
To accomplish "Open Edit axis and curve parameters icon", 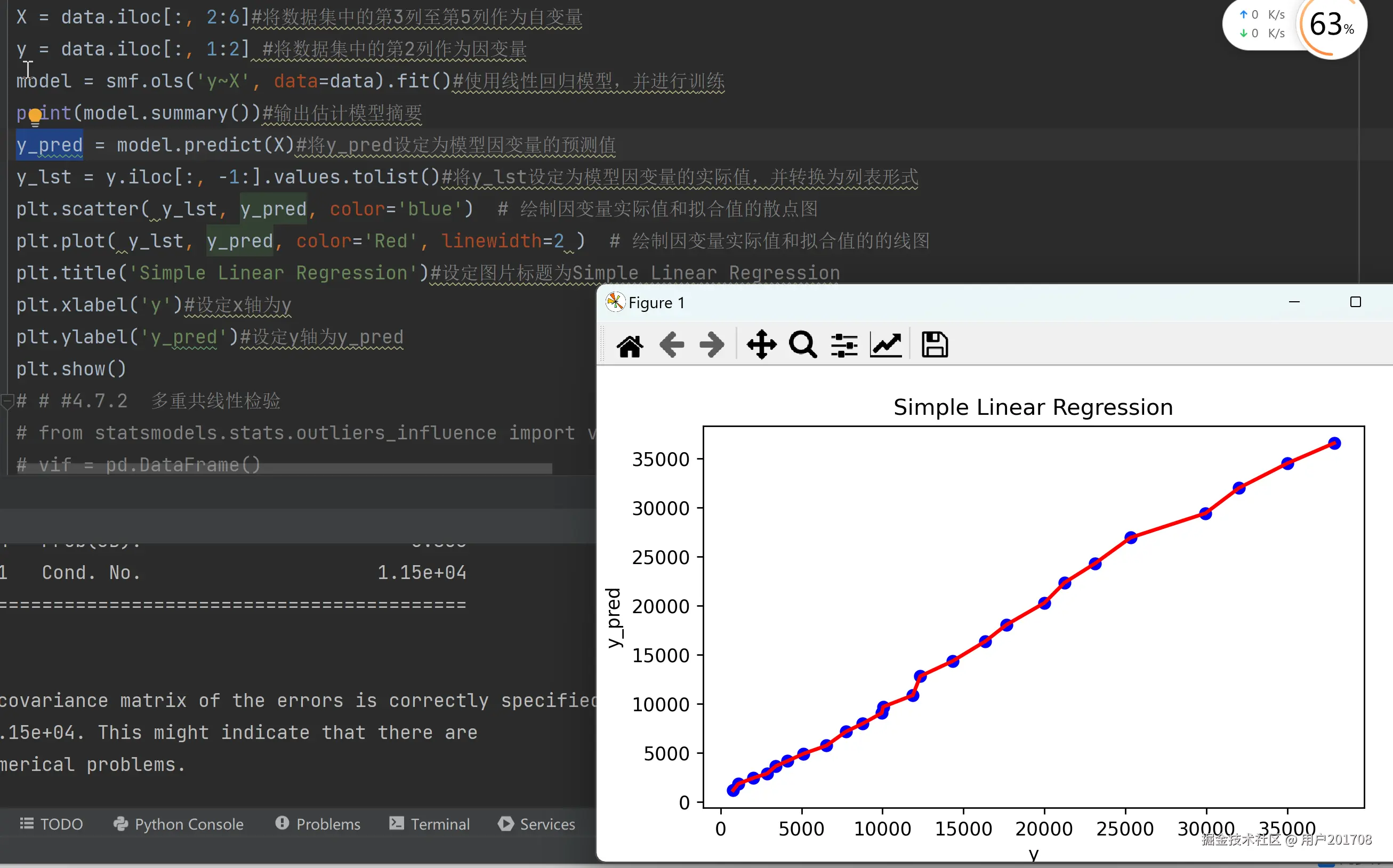I will click(885, 345).
